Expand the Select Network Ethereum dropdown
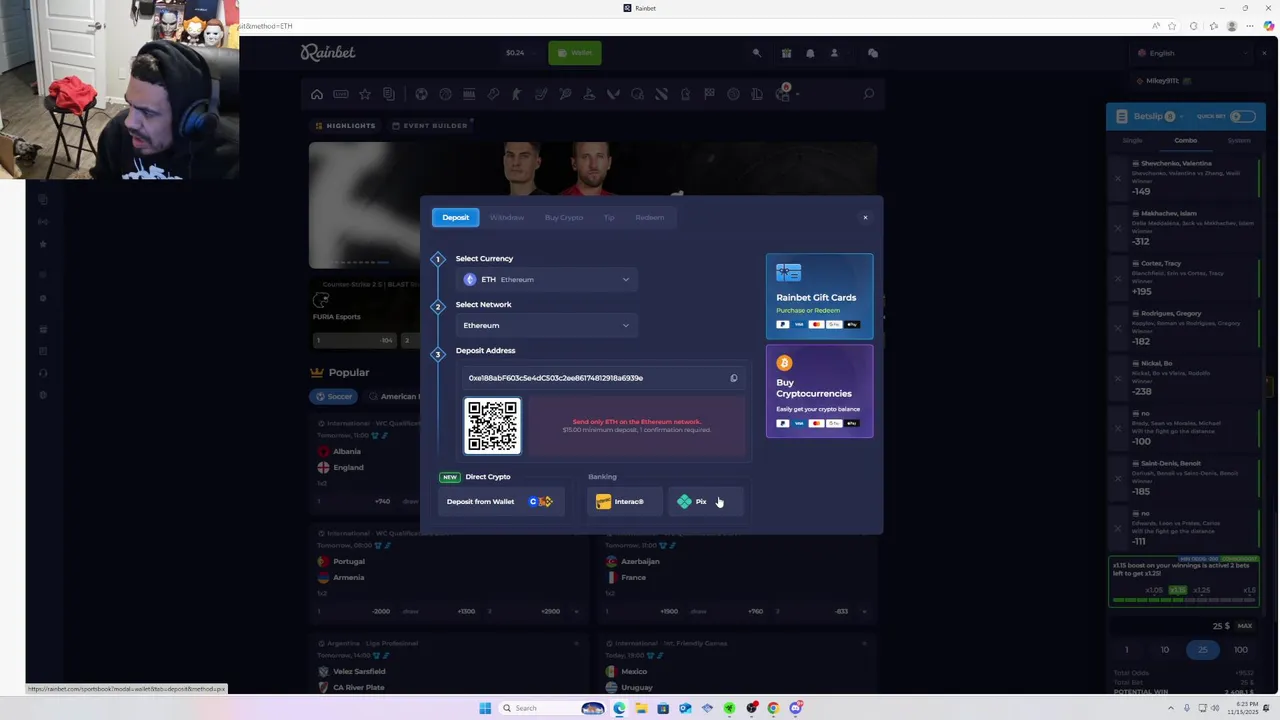The height and width of the screenshot is (720, 1280). pos(547,325)
